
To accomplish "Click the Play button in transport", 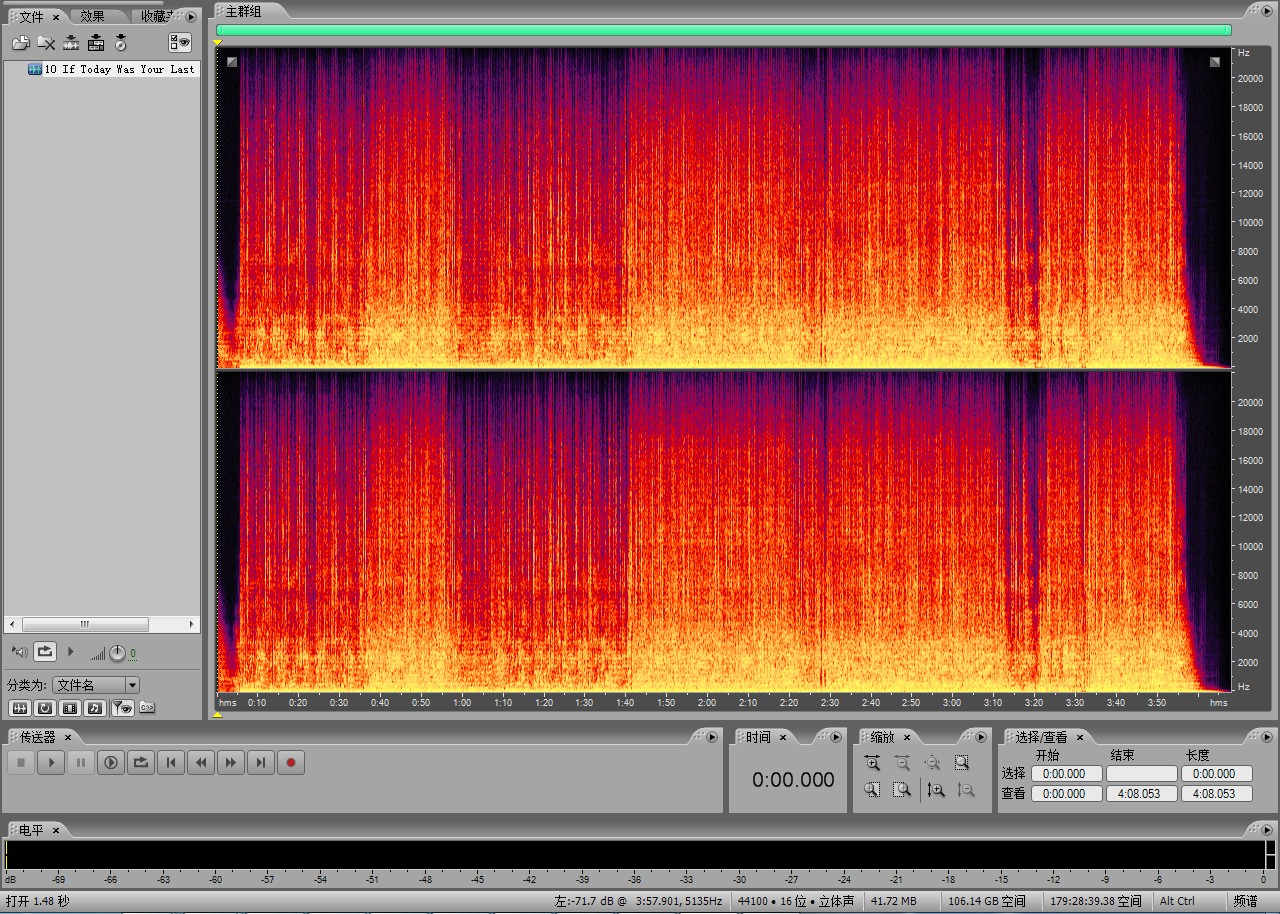I will [x=51, y=763].
